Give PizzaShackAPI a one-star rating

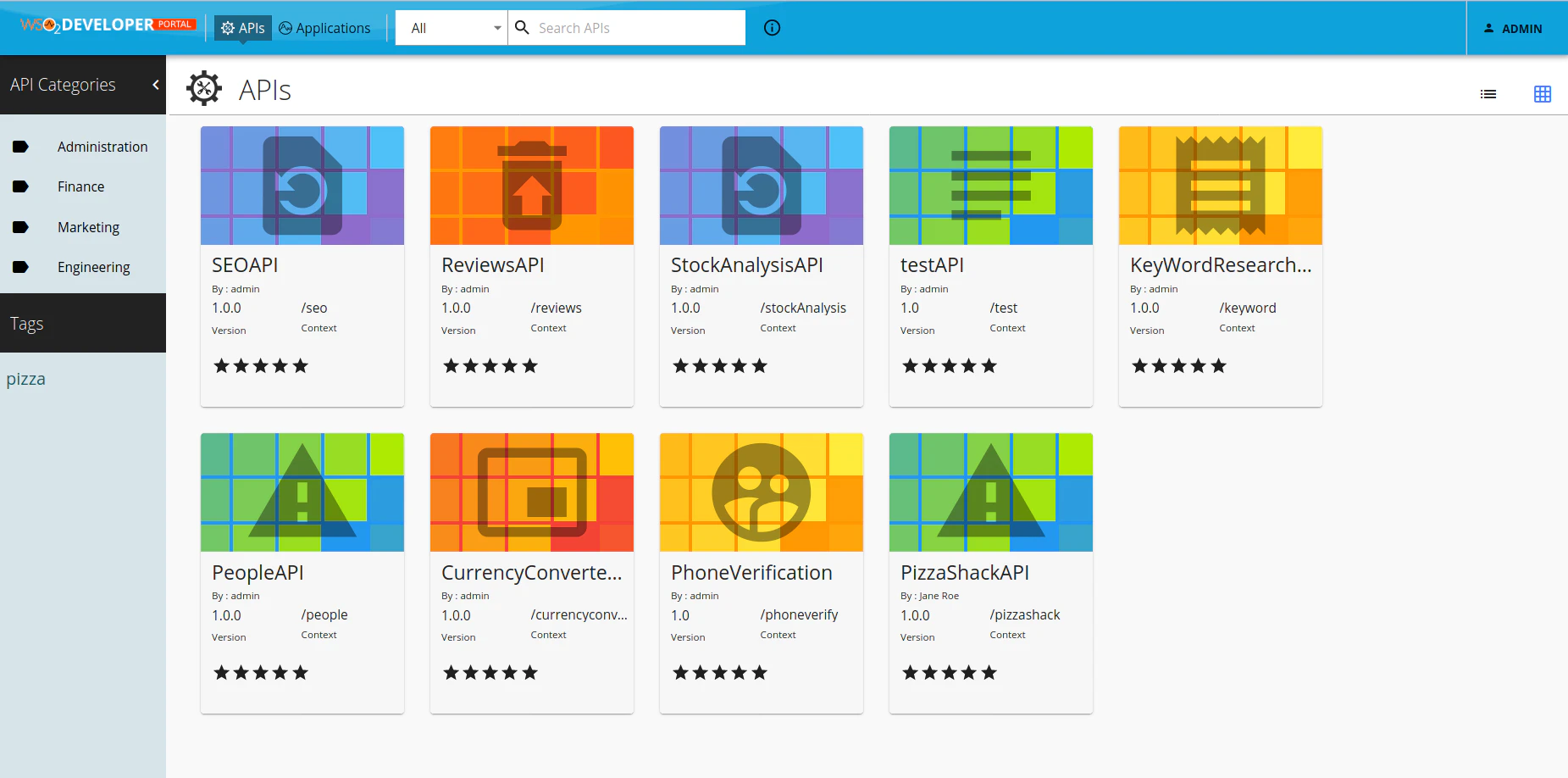coord(910,672)
